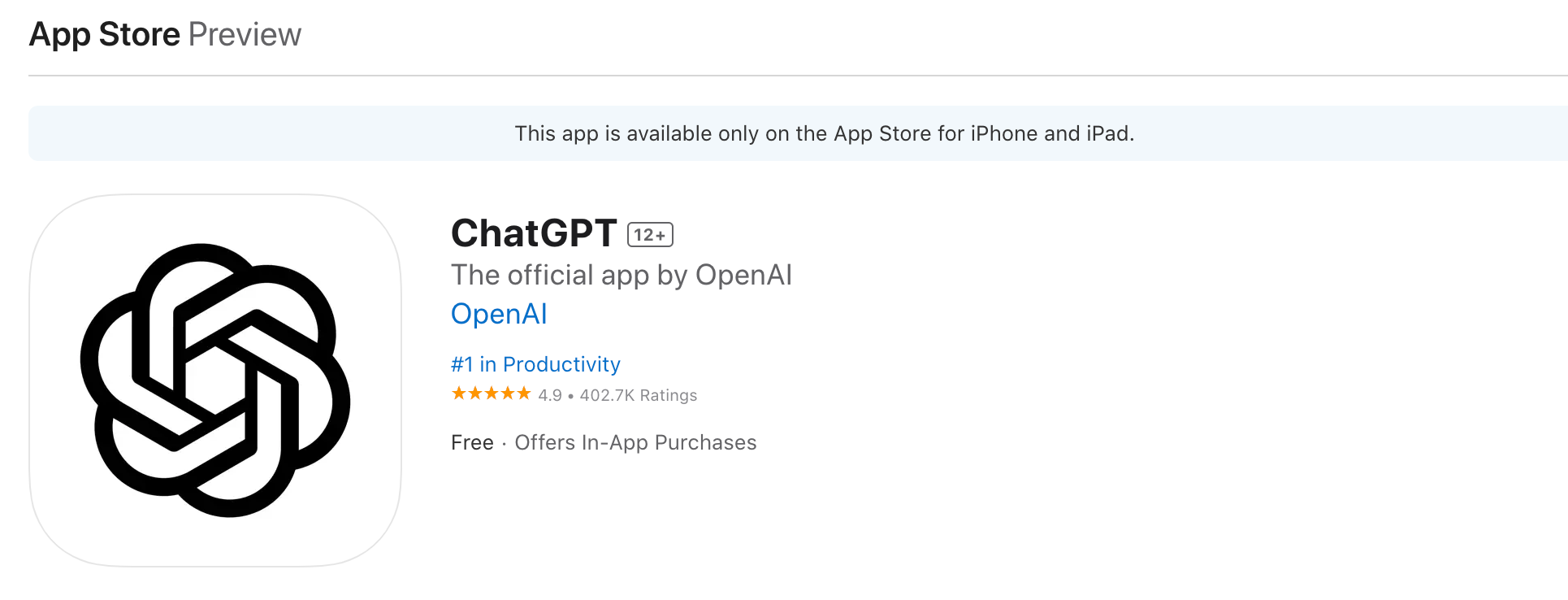Click the first star in the rating row

459,393
